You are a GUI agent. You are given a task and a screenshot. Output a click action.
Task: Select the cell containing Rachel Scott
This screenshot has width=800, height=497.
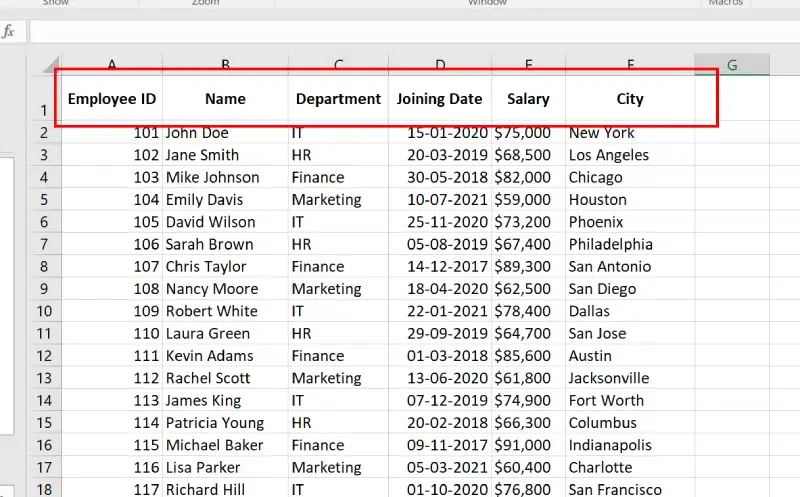225,378
